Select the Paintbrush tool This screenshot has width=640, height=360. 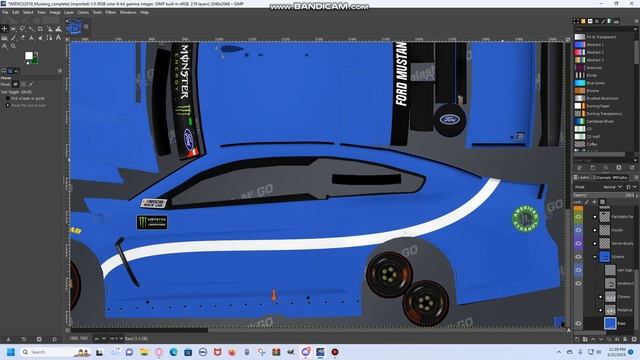pyautogui.click(x=13, y=38)
